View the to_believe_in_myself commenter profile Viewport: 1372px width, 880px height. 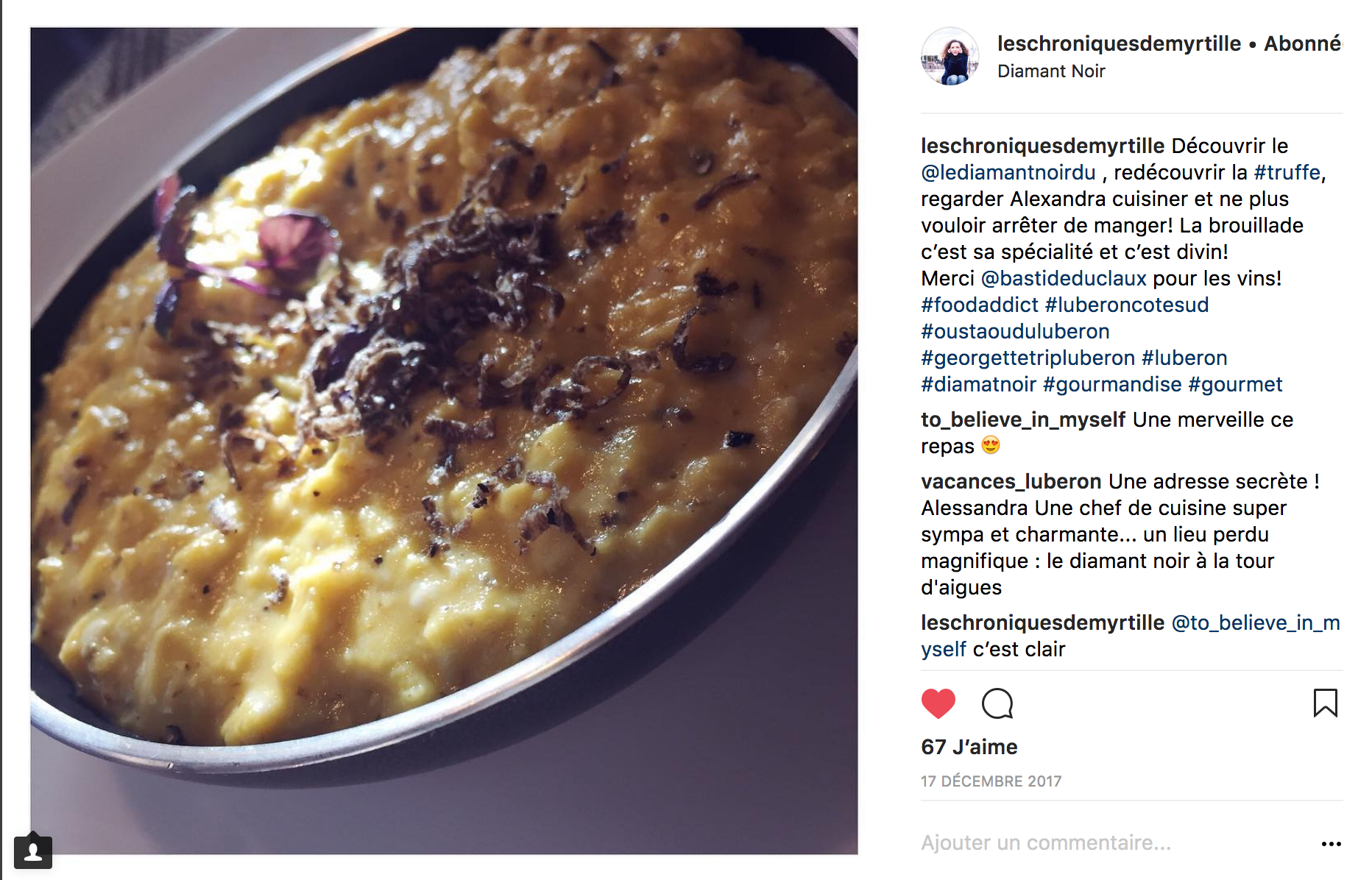click(1023, 419)
